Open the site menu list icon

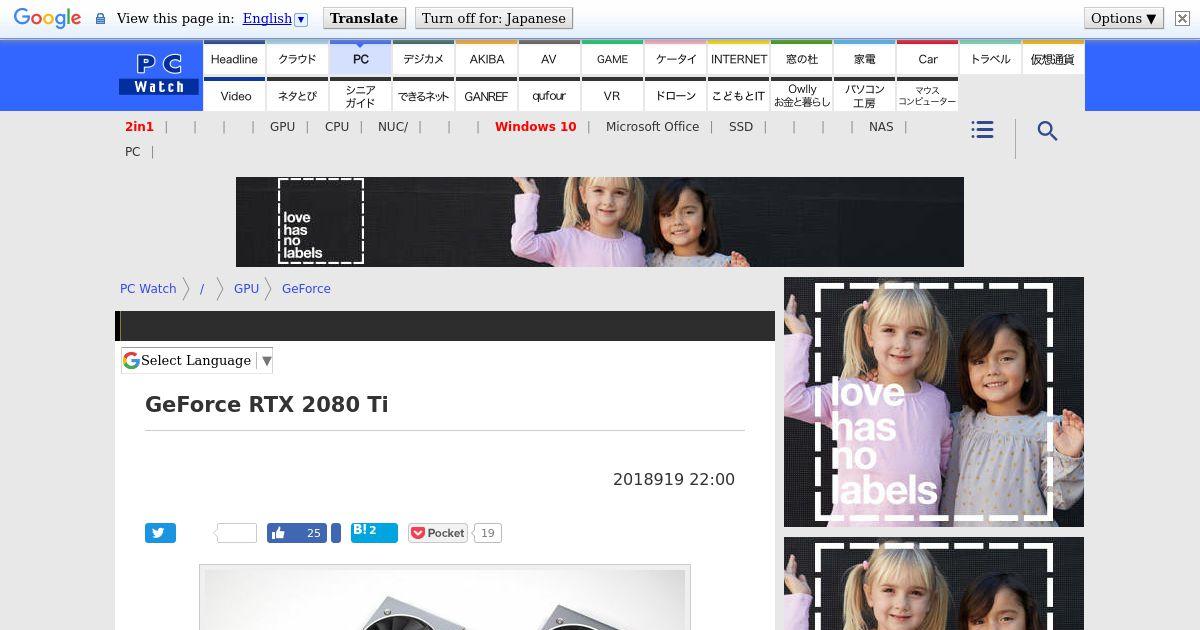click(982, 130)
